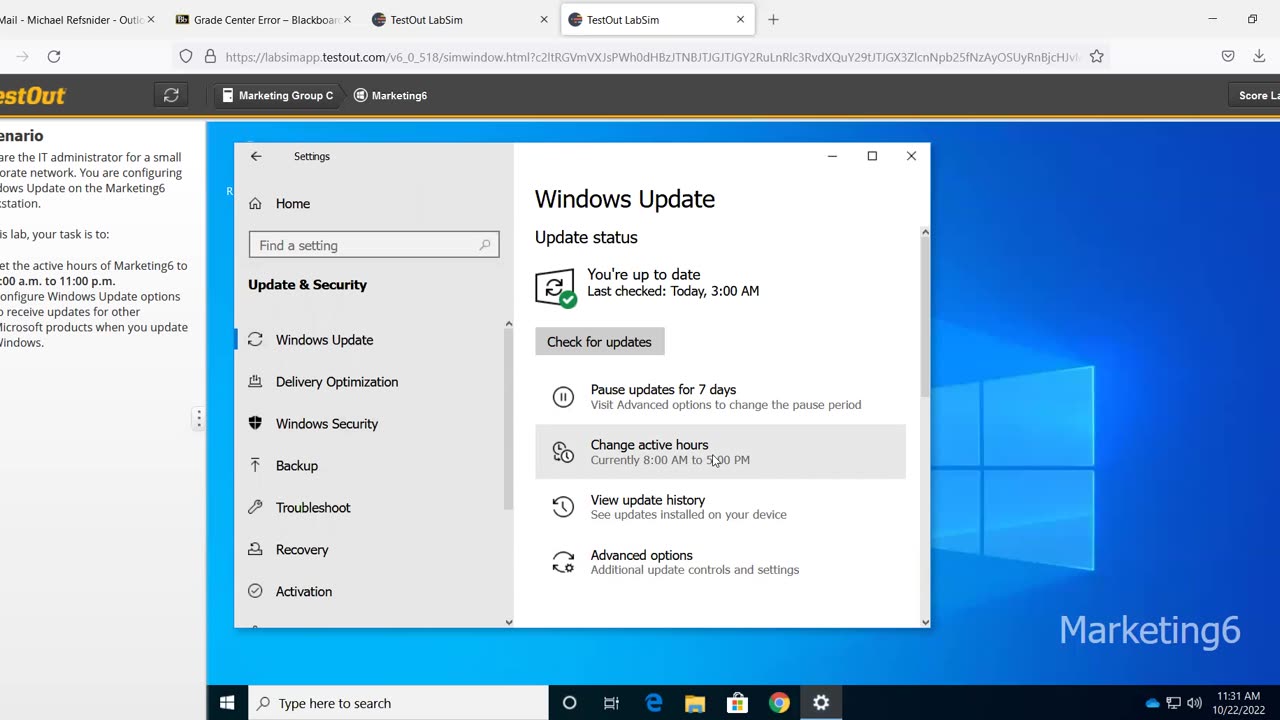Click the taskbar clock and date
The image size is (1280, 720).
click(x=1239, y=703)
